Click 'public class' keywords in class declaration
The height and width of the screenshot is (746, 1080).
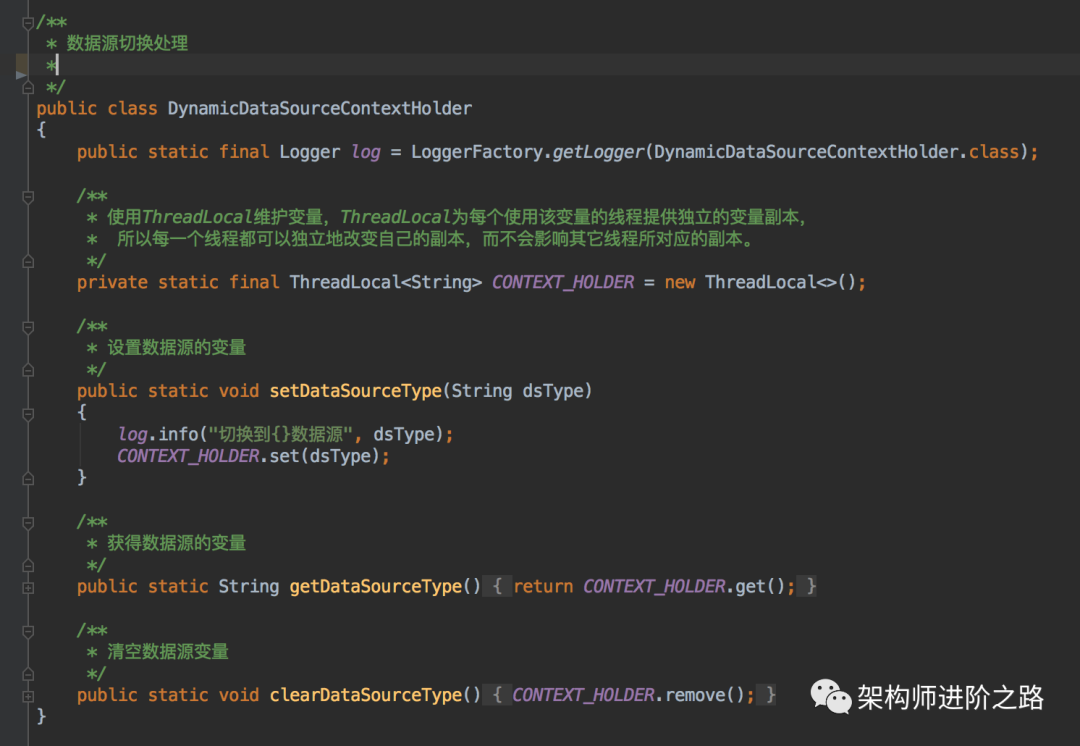97,109
